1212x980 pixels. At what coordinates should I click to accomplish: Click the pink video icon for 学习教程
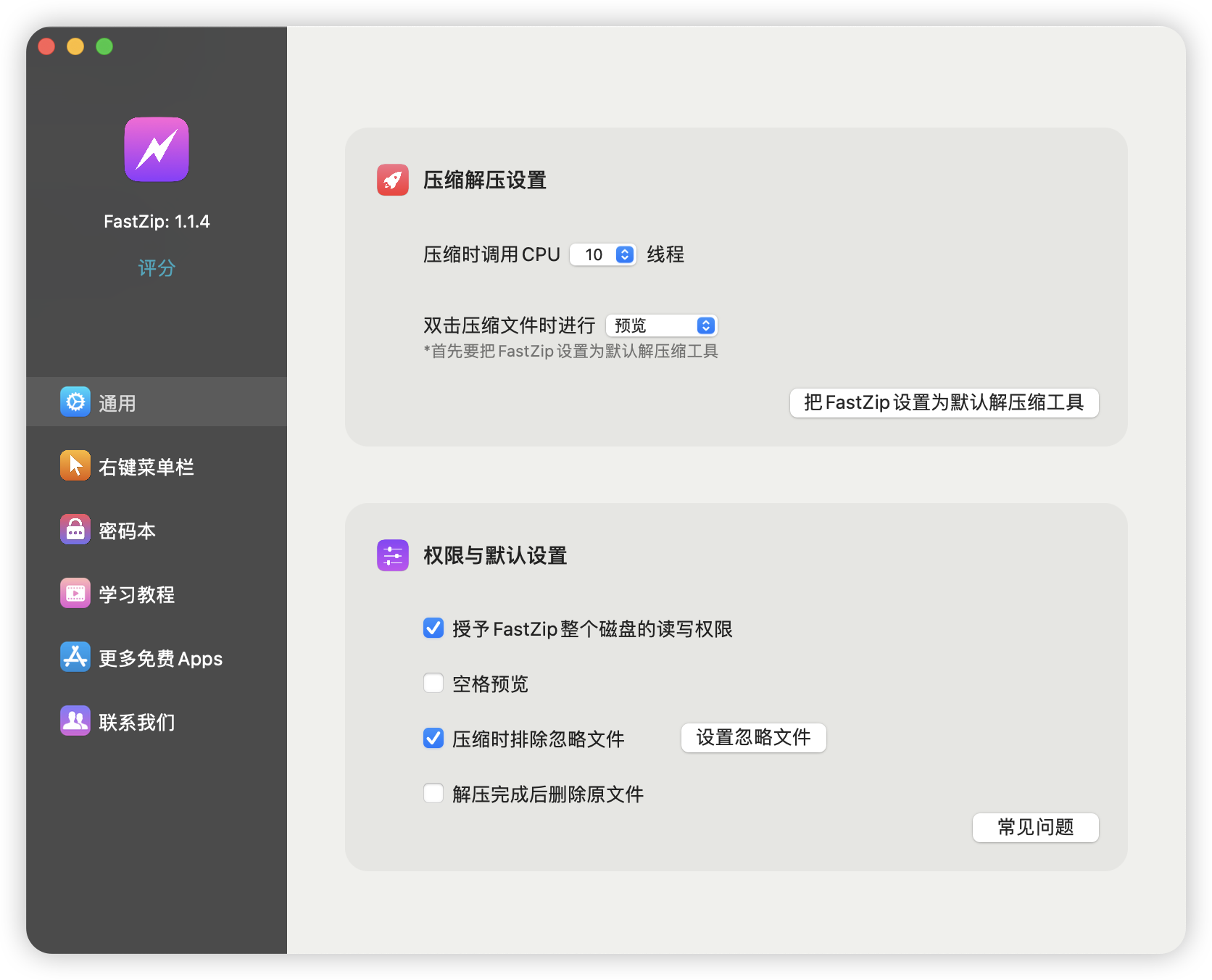click(75, 593)
